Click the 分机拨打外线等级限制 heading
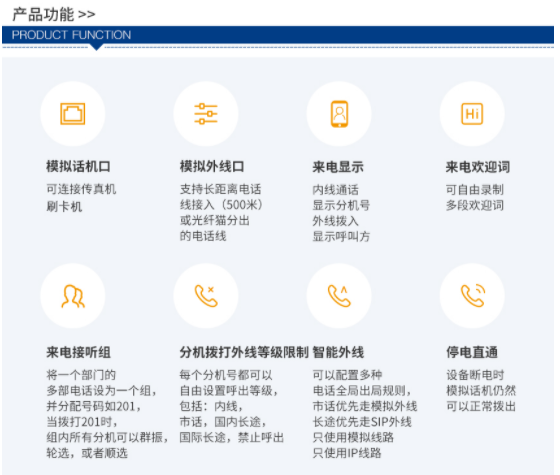Screen dimensions: 560x475 244,352
